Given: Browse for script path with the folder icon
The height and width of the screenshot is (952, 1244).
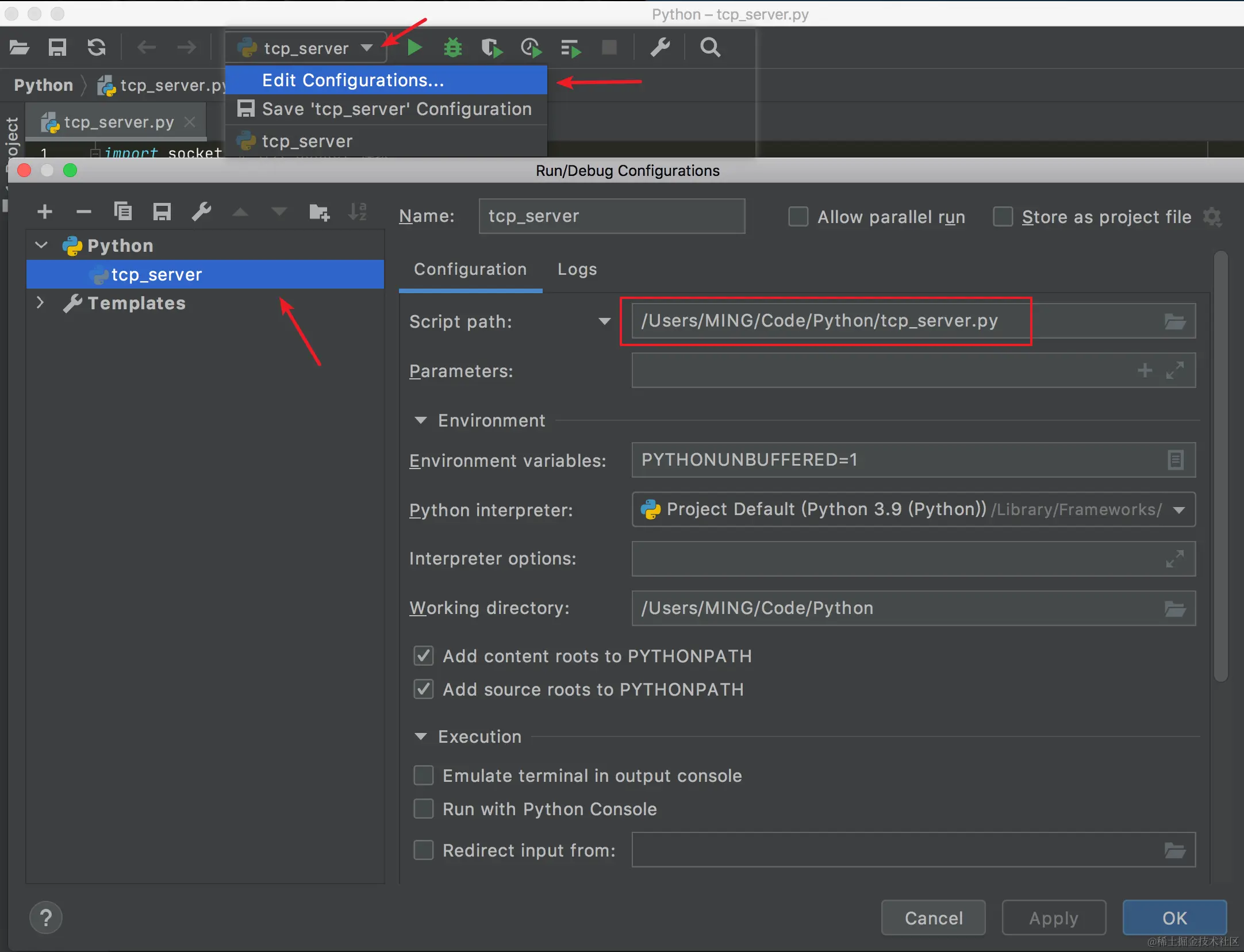Looking at the screenshot, I should pyautogui.click(x=1174, y=321).
